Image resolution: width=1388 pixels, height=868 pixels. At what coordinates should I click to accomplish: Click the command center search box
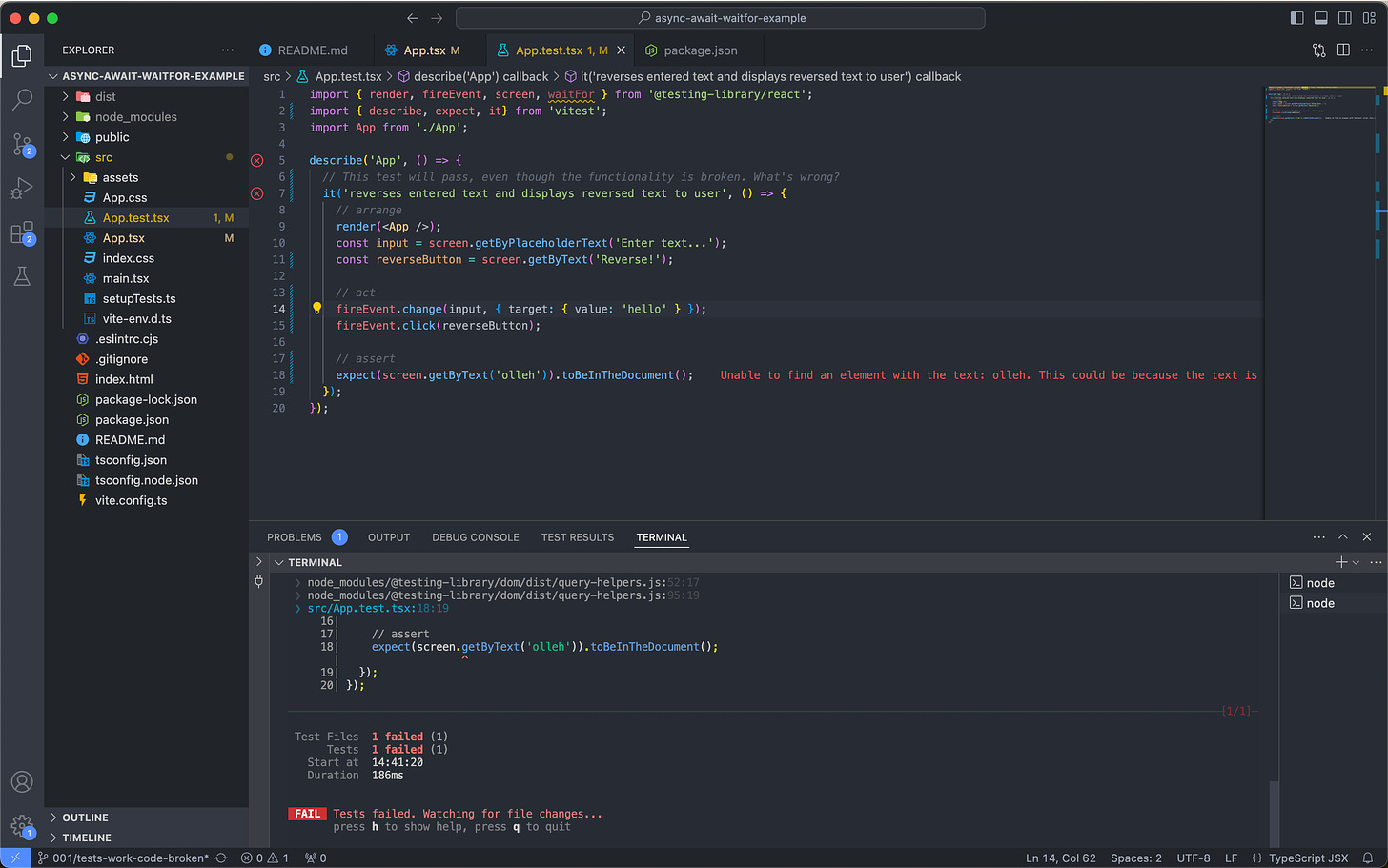pos(721,18)
